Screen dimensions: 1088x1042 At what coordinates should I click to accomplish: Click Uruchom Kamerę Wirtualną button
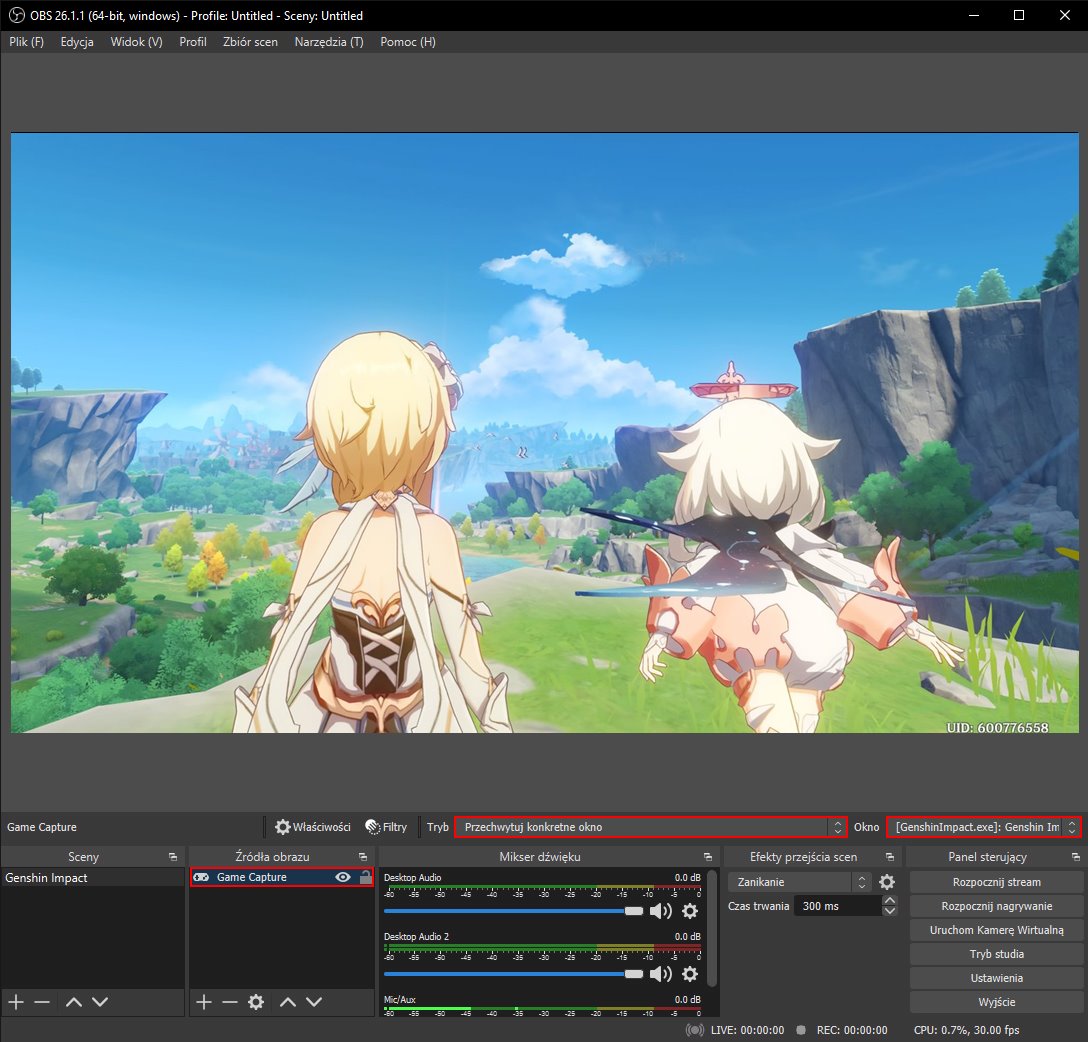click(996, 930)
